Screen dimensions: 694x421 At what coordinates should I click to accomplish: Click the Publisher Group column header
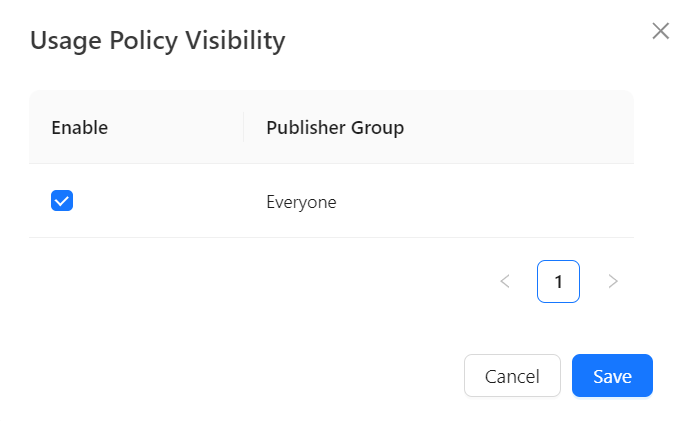point(335,127)
